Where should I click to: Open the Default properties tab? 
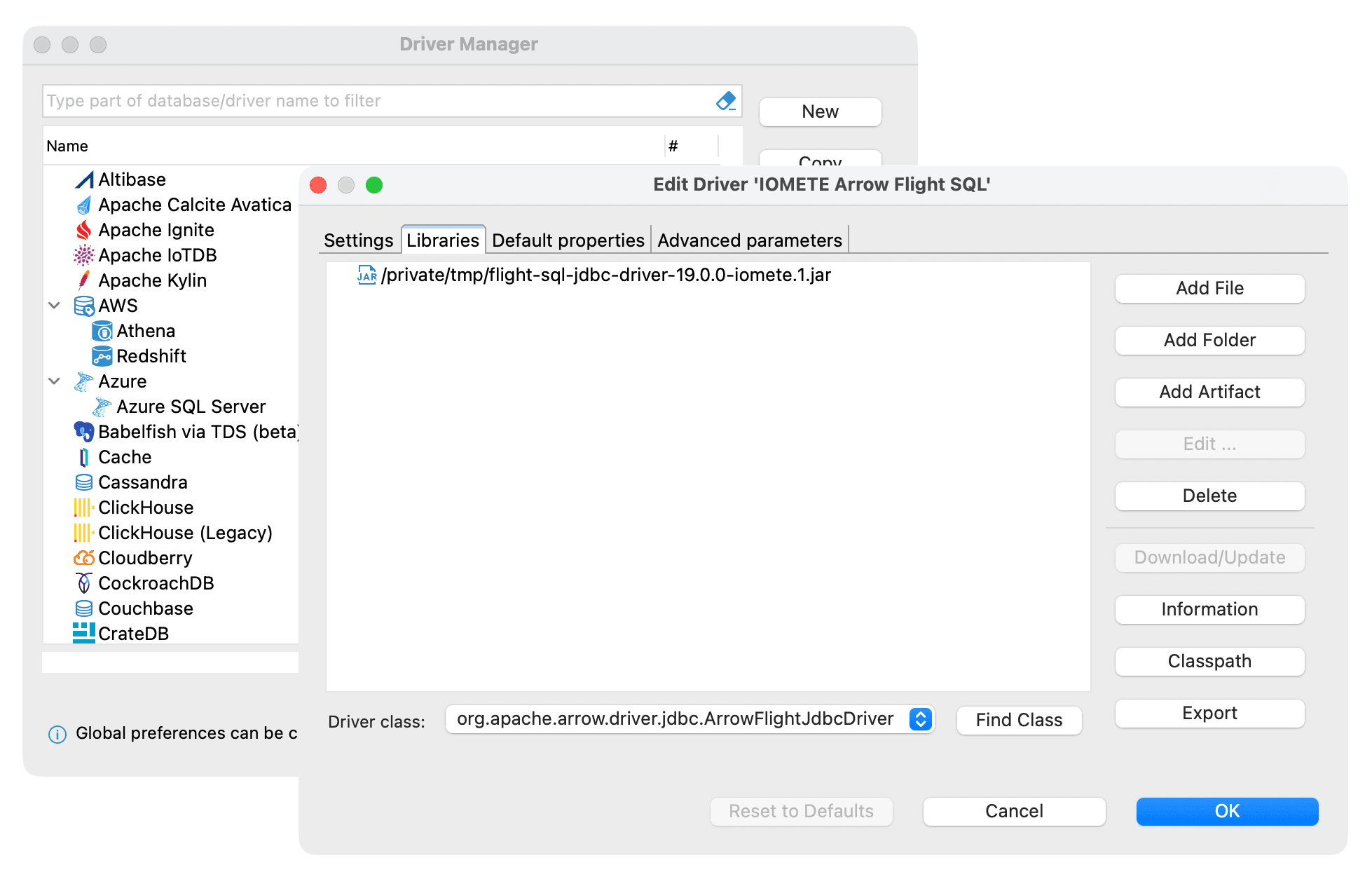tap(568, 240)
